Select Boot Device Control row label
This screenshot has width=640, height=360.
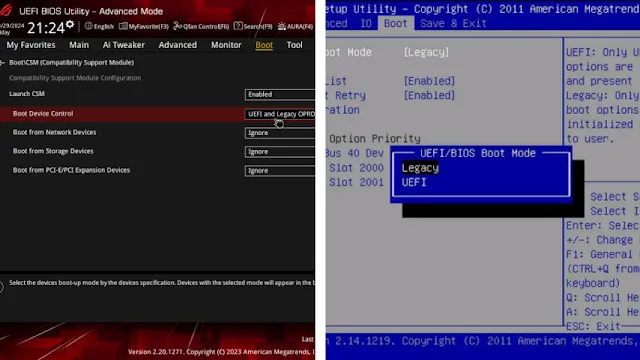43,113
